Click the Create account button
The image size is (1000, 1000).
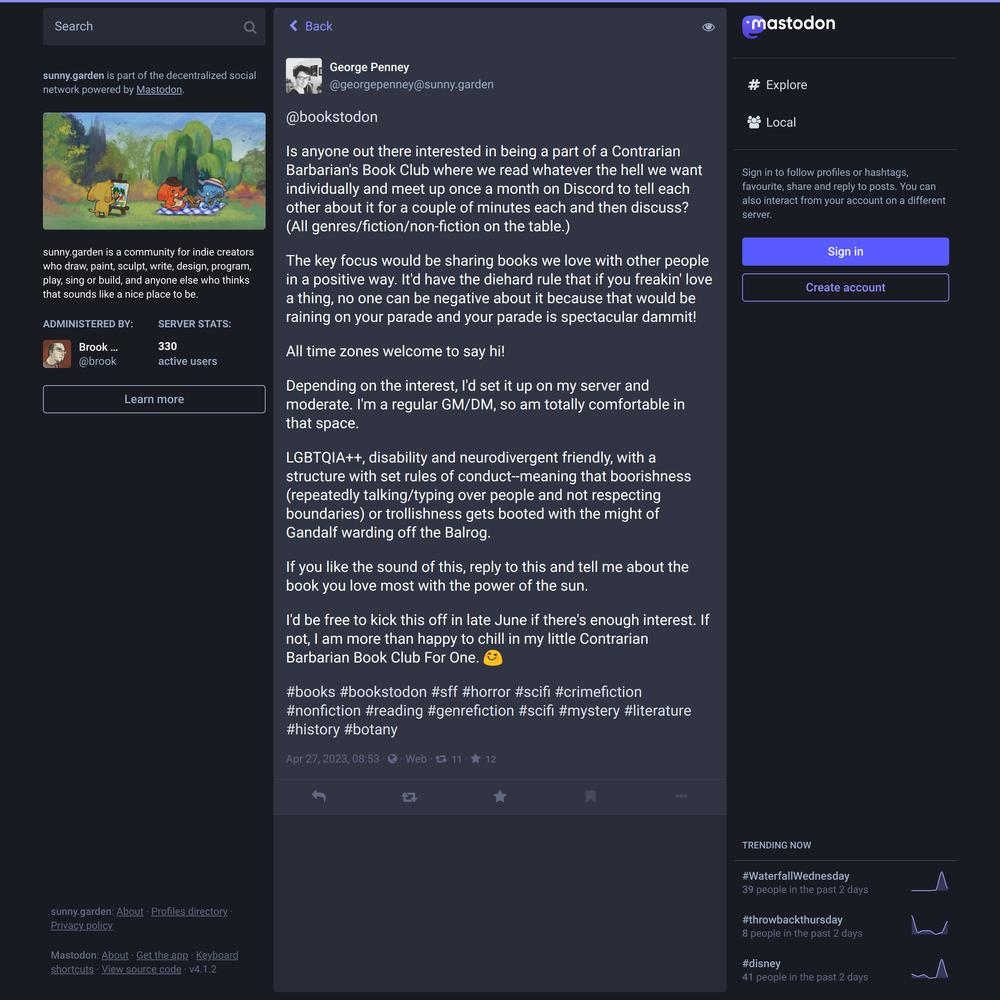coord(845,287)
